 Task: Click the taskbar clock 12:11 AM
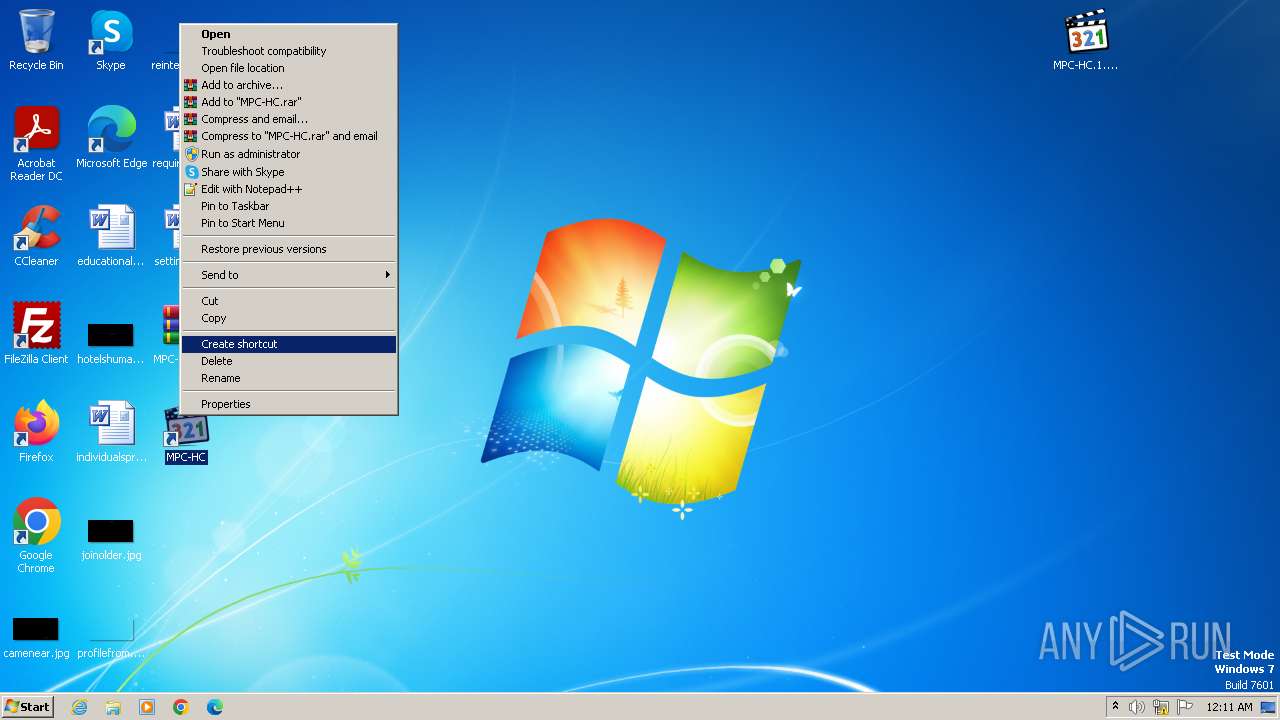click(x=1229, y=707)
